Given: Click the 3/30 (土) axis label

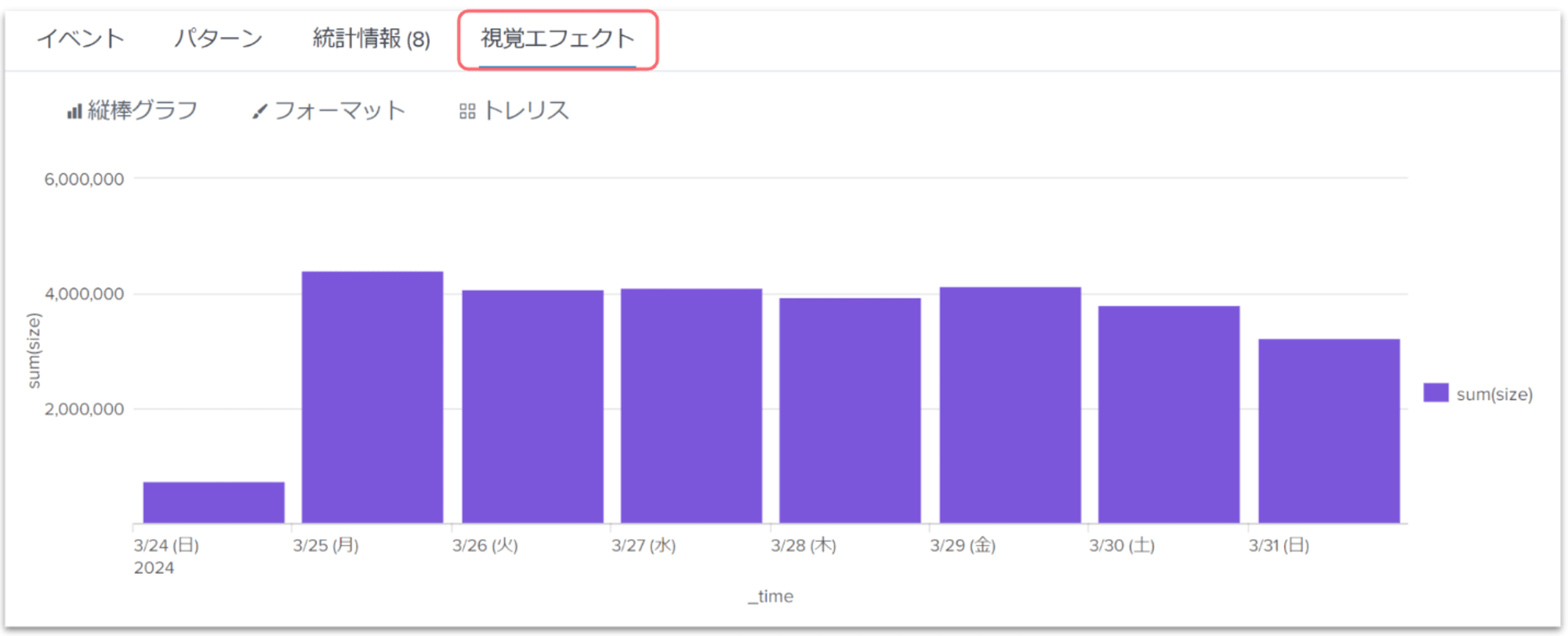Looking at the screenshot, I should pos(1122,545).
